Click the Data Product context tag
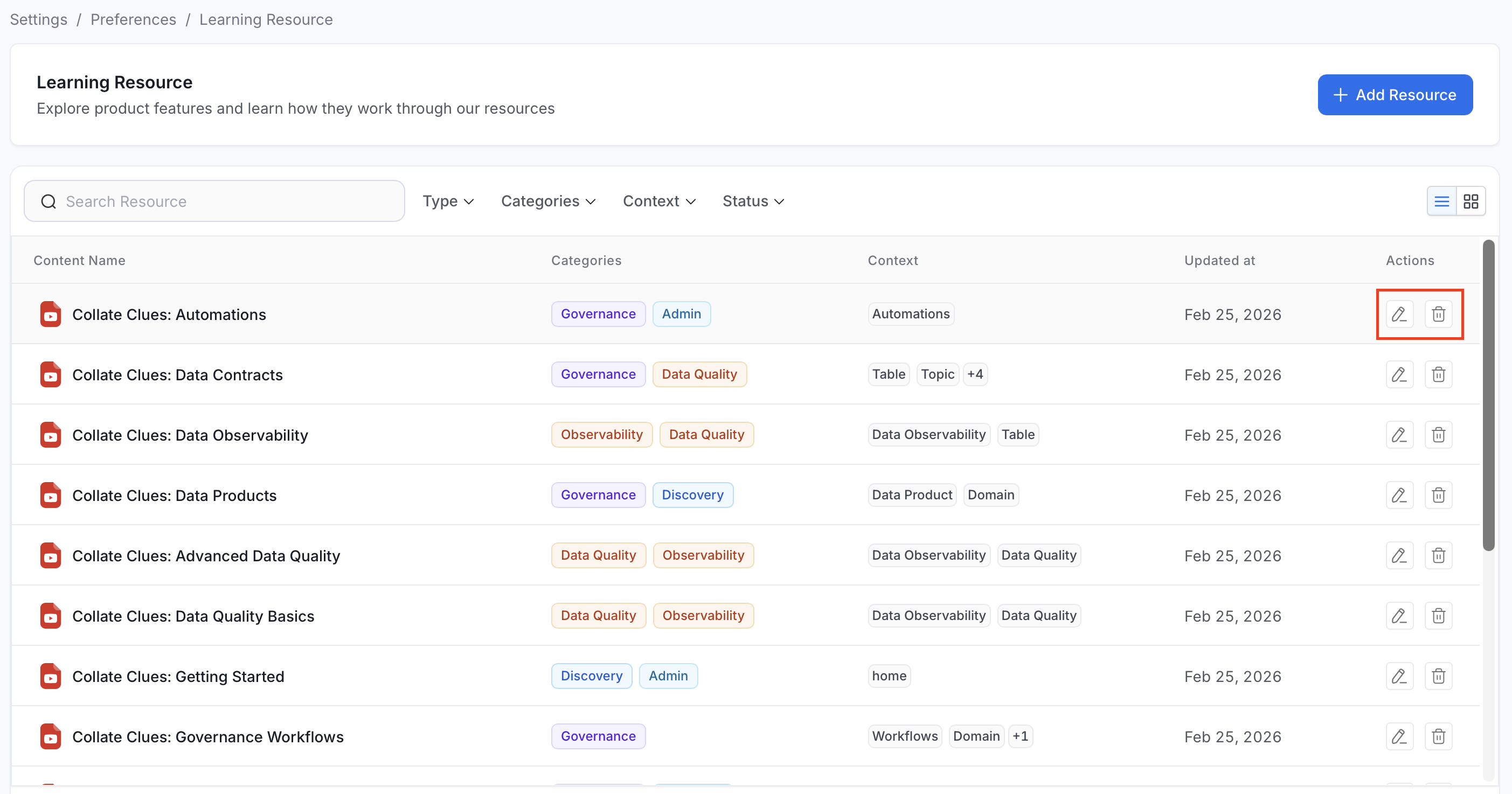The image size is (1512, 794). point(912,495)
